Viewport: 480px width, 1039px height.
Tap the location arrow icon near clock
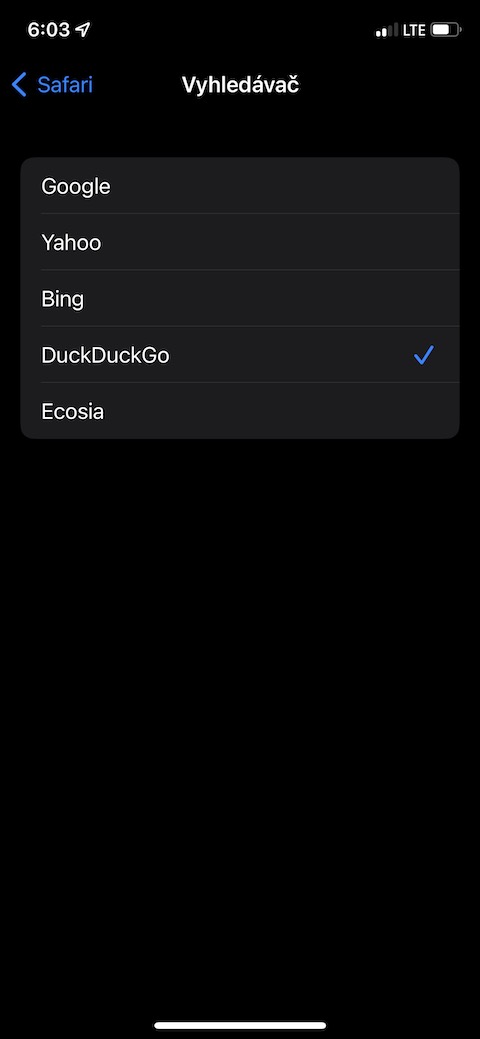coord(83,29)
